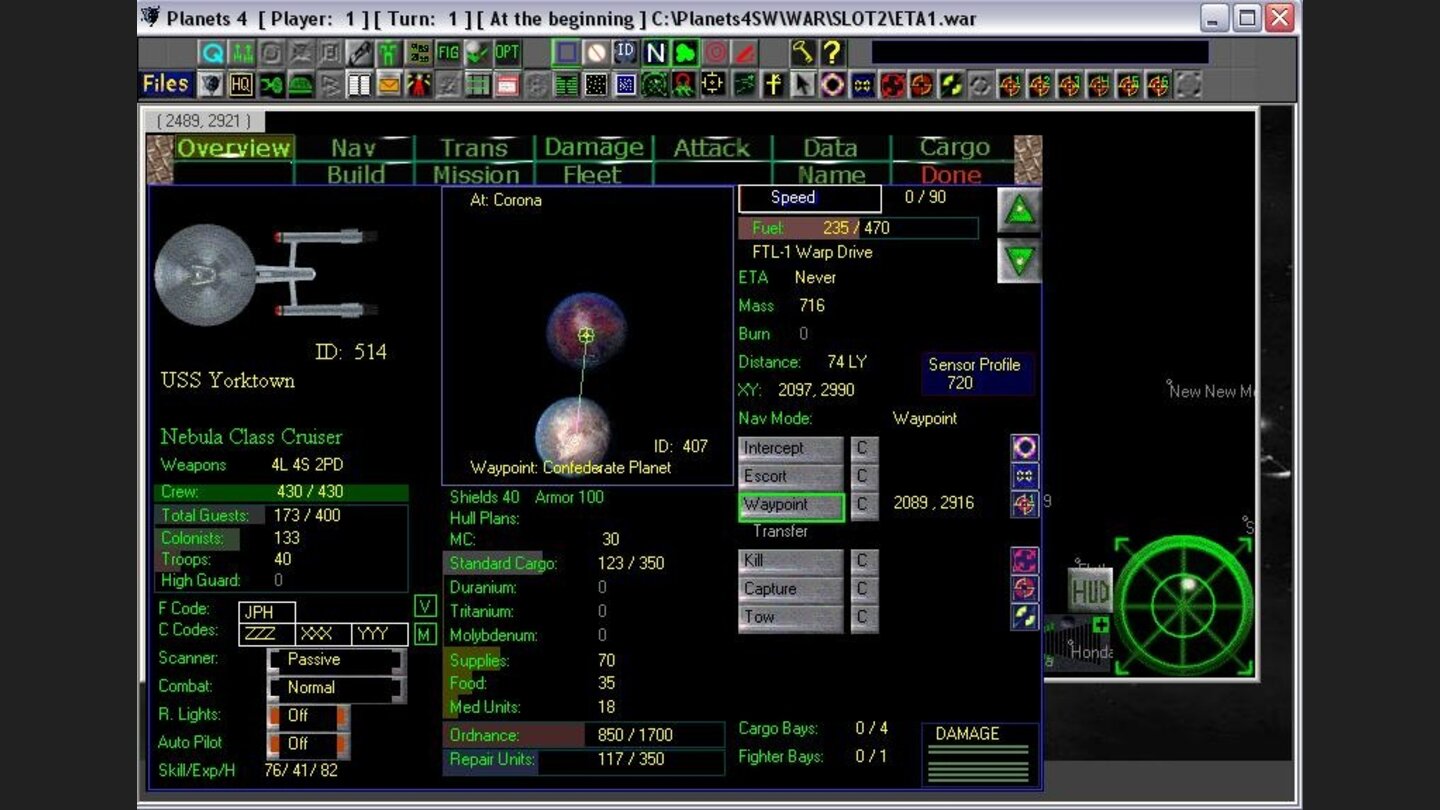Image resolution: width=1440 pixels, height=810 pixels.
Task: Click the Capture button
Action: tap(791, 589)
